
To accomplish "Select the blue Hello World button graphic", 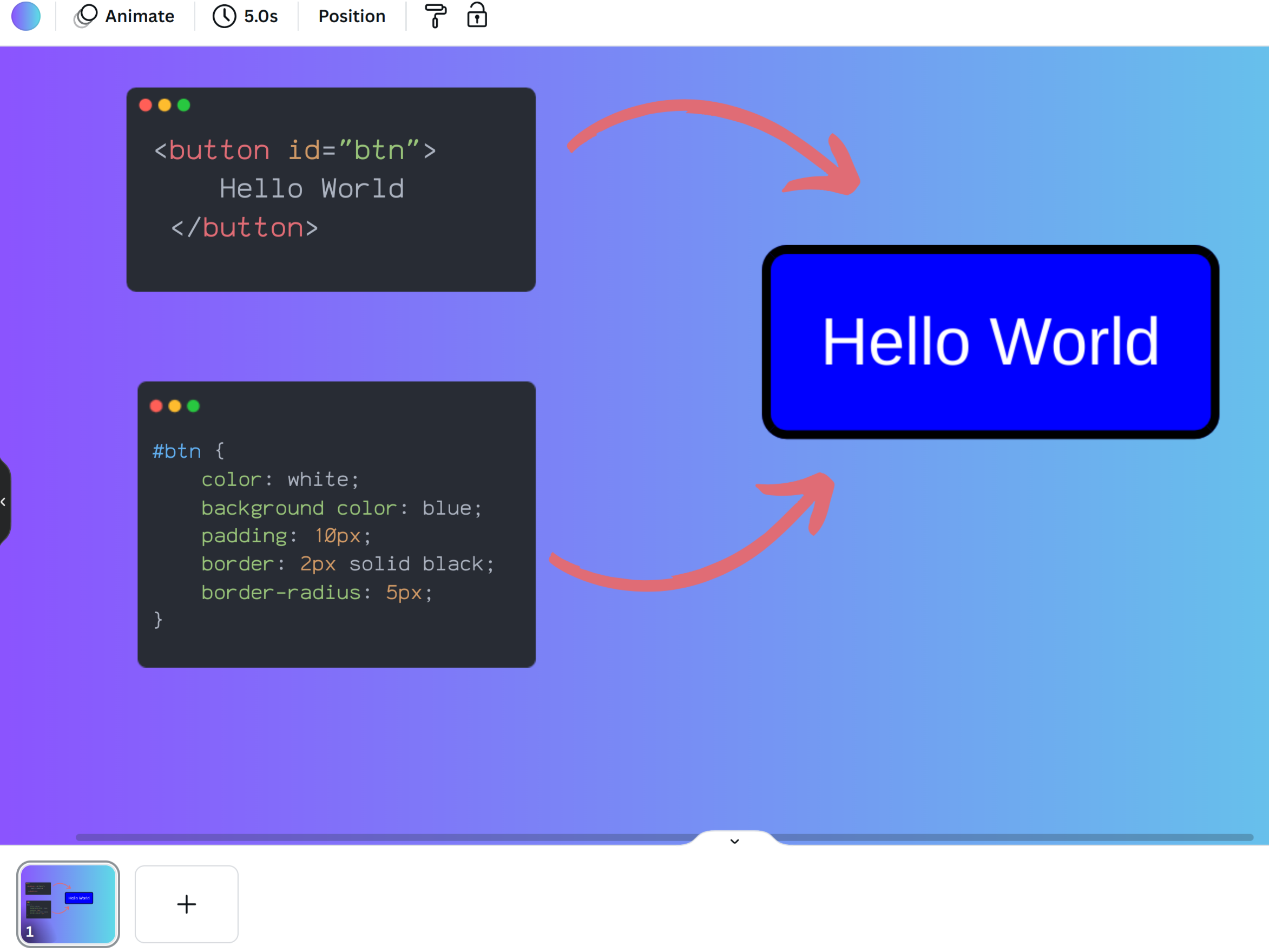I will click(990, 342).
